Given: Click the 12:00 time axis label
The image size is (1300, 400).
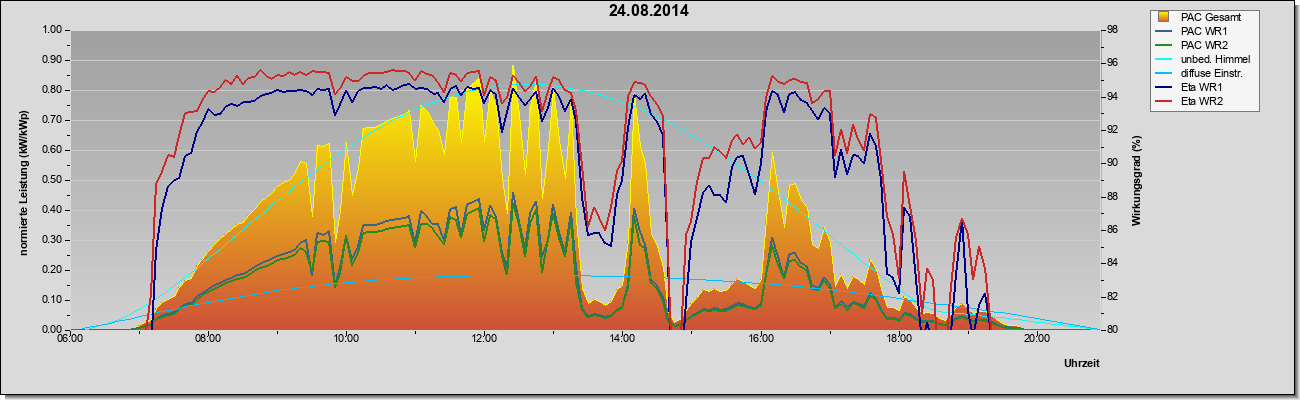Looking at the screenshot, I should (x=484, y=338).
